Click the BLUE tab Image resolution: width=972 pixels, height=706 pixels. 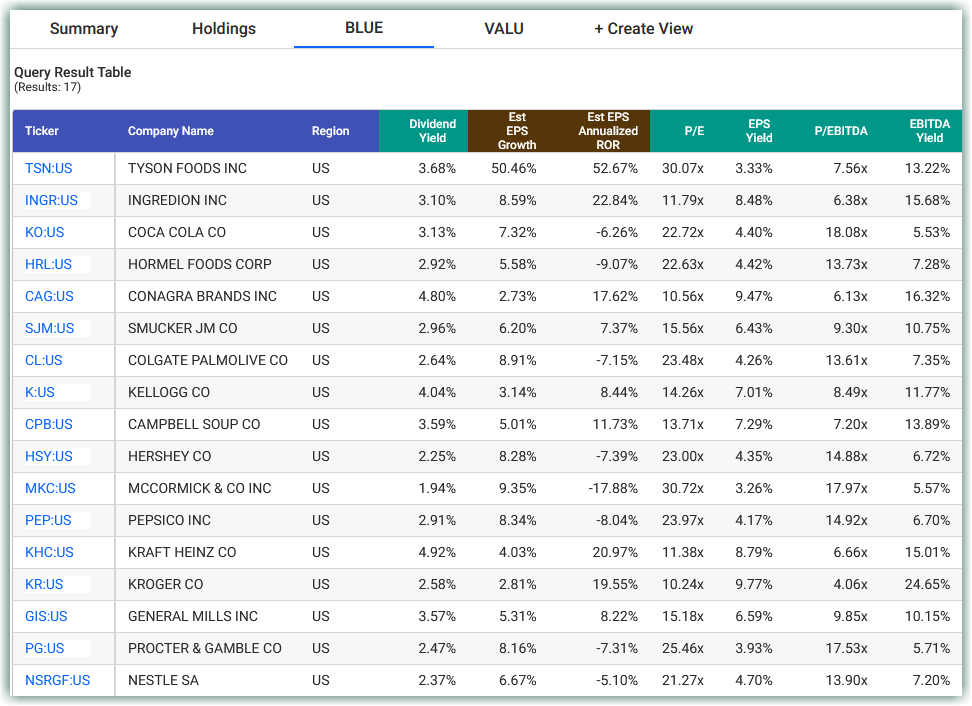pyautogui.click(x=363, y=28)
